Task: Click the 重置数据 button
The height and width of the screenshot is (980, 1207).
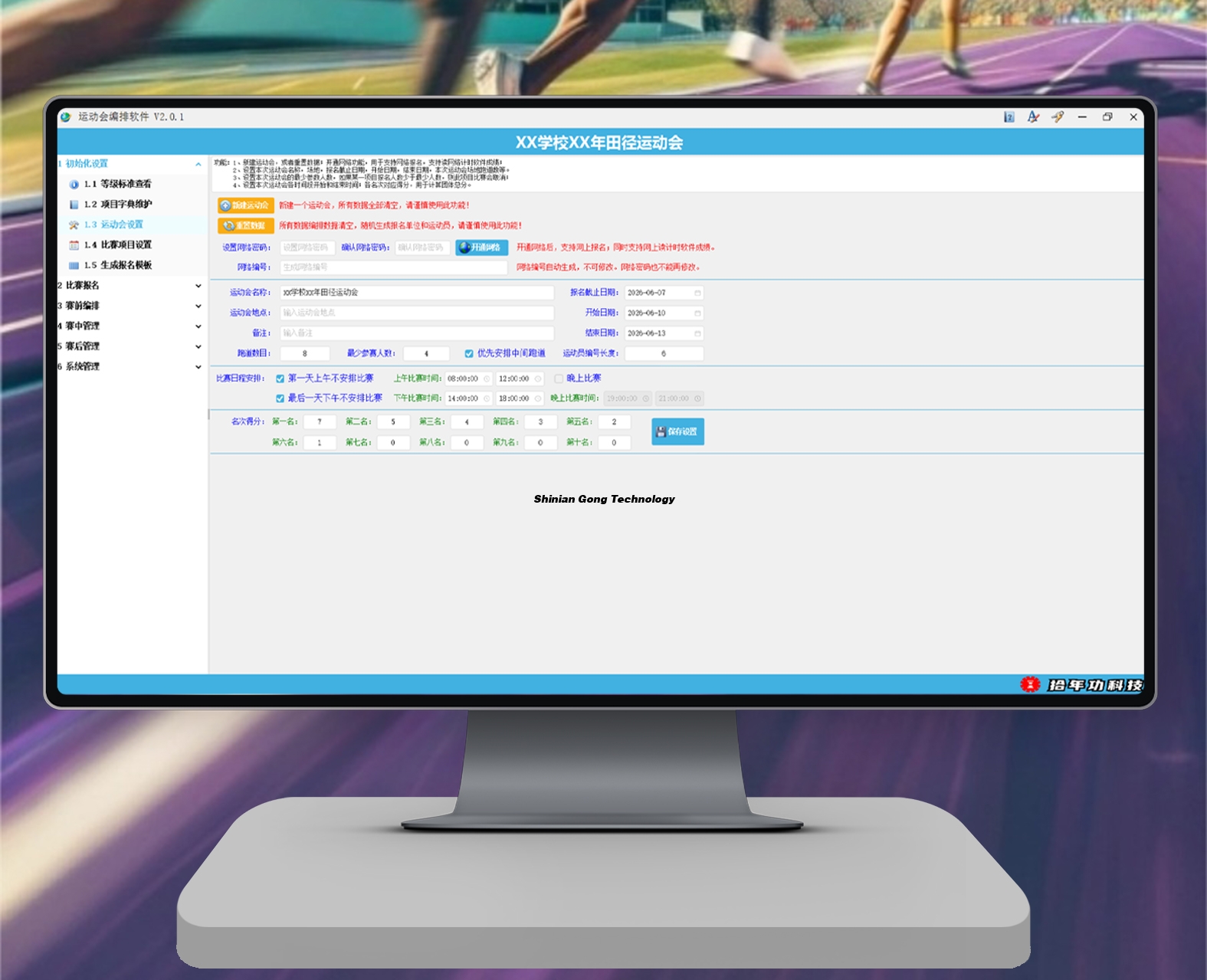Action: click(x=245, y=225)
